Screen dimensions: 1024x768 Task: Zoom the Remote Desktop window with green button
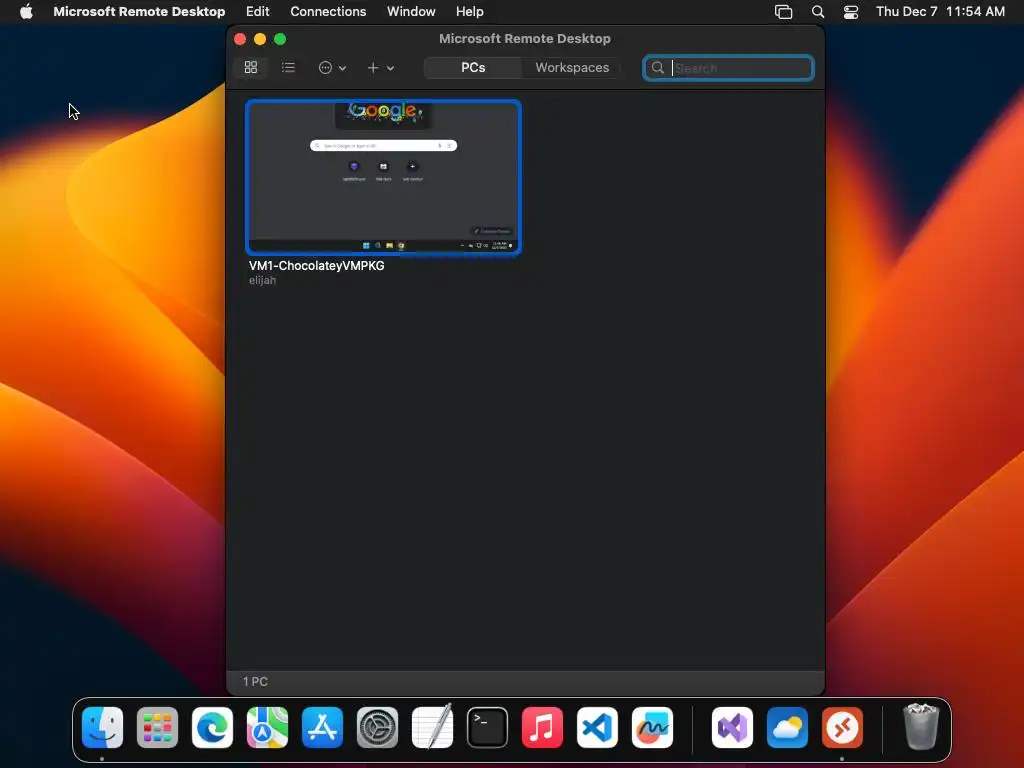coord(280,39)
